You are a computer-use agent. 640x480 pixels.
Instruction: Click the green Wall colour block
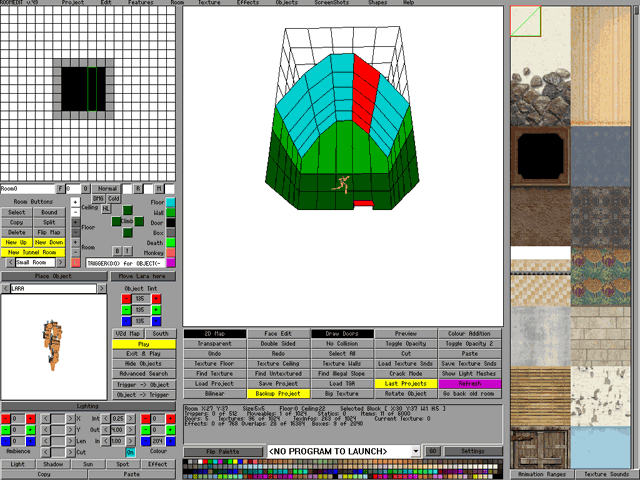coord(171,213)
